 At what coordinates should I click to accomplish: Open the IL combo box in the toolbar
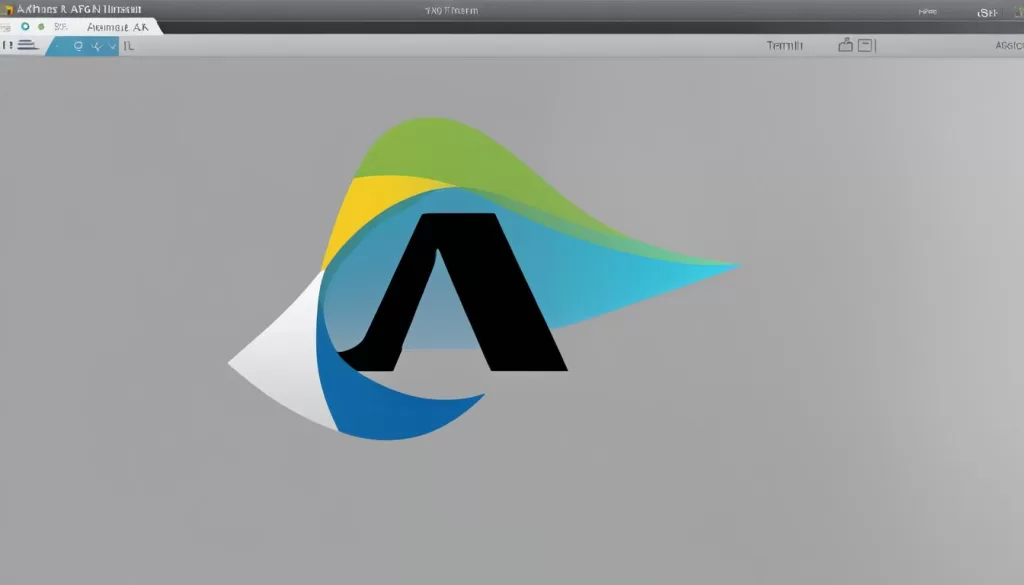pyautogui.click(x=128, y=45)
